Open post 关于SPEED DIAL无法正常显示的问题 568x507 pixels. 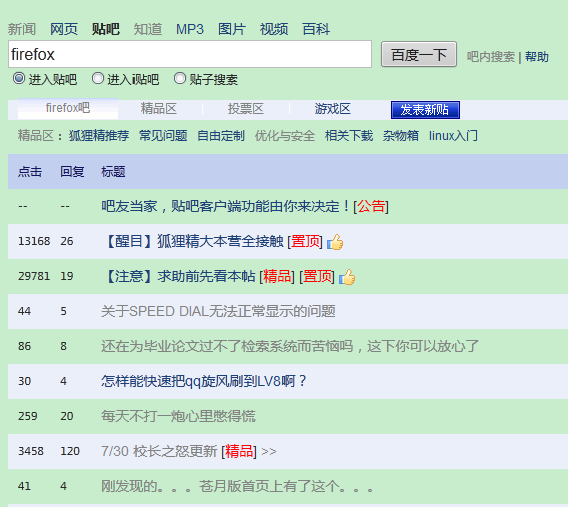218,311
